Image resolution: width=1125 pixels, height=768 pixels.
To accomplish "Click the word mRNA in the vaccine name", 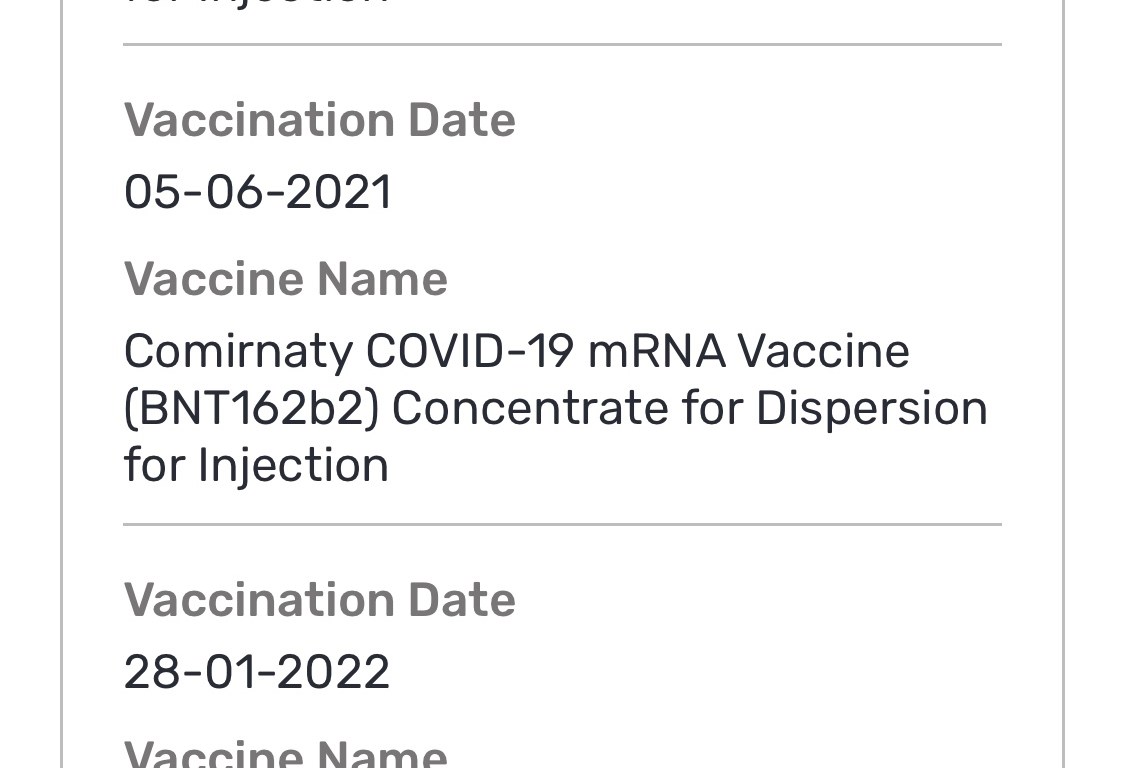I will [x=656, y=352].
